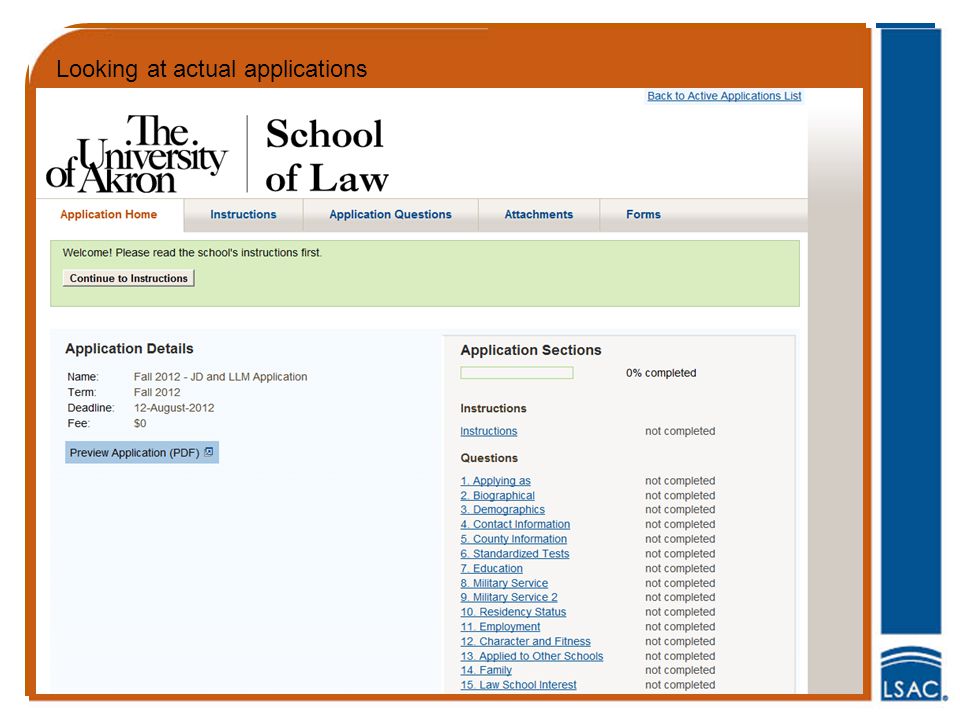The width and height of the screenshot is (960, 720).
Task: Click the 'Application Sections' heading
Action: click(531, 350)
